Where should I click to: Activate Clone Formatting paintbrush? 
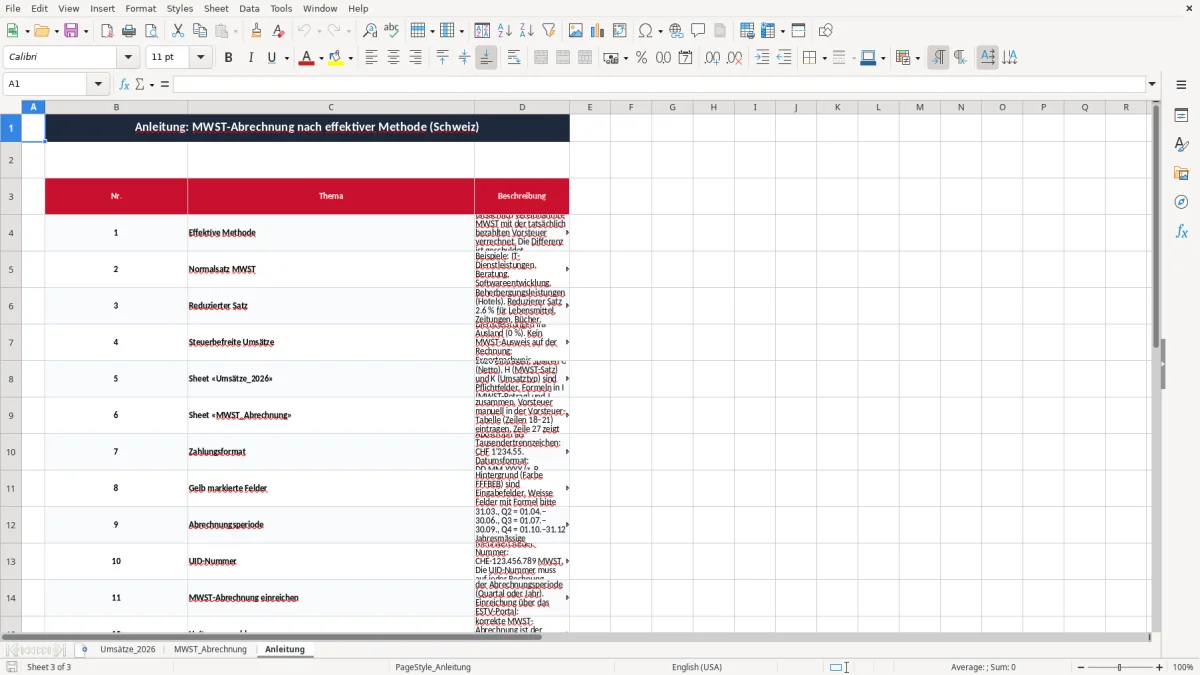tap(256, 31)
